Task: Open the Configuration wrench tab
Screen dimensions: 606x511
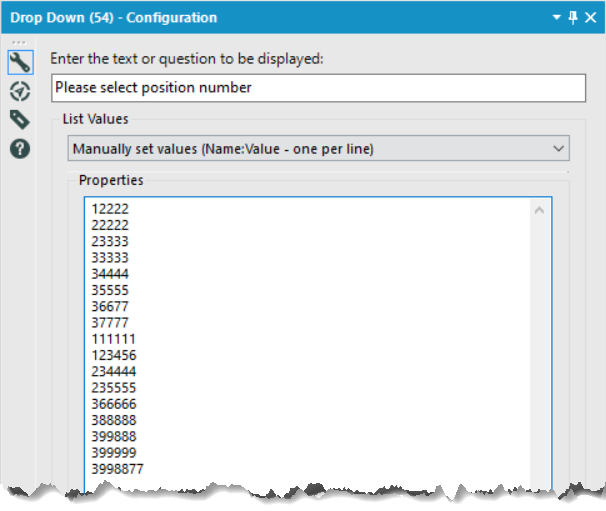Action: pyautogui.click(x=20, y=62)
